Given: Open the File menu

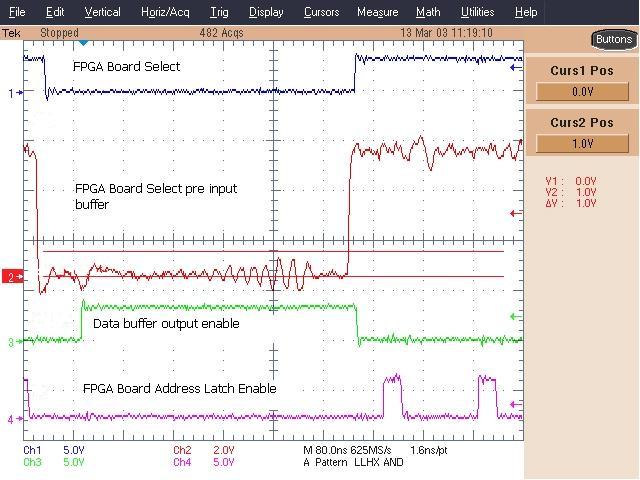Looking at the screenshot, I should click(18, 12).
